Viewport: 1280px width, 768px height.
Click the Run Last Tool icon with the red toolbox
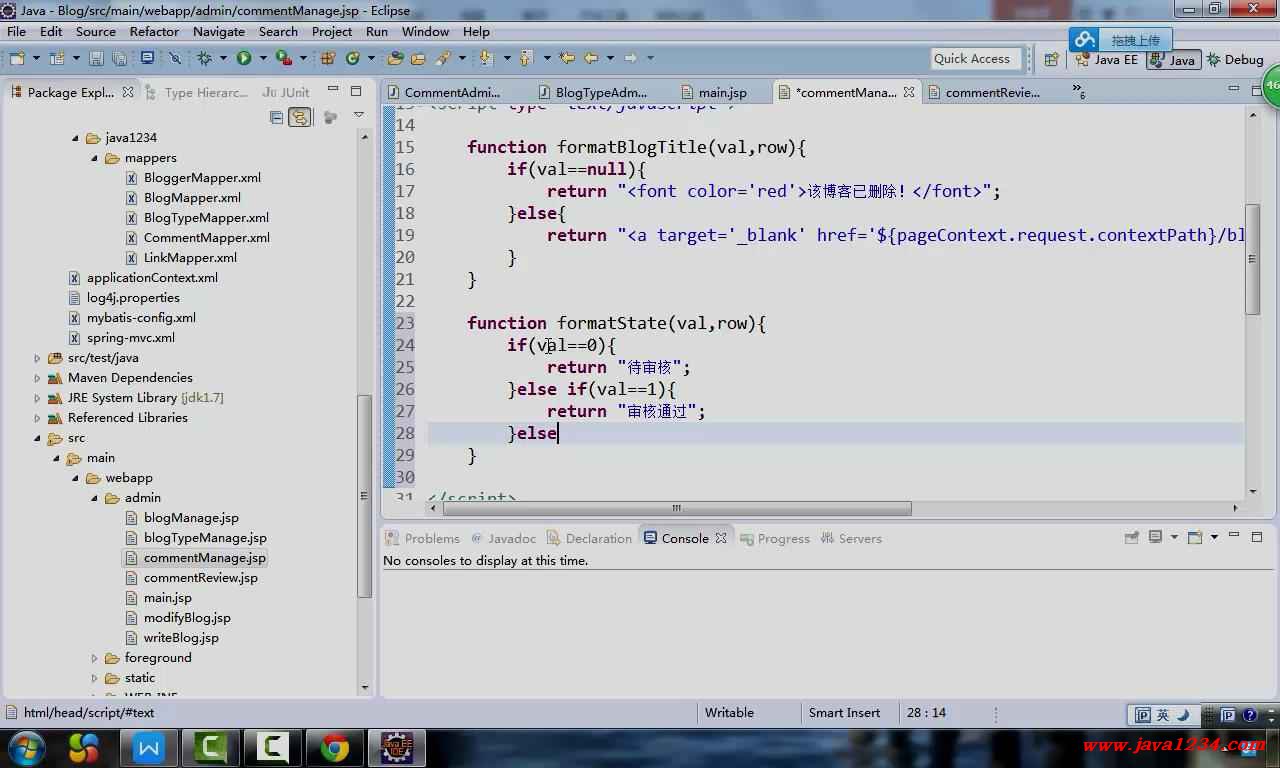point(283,58)
